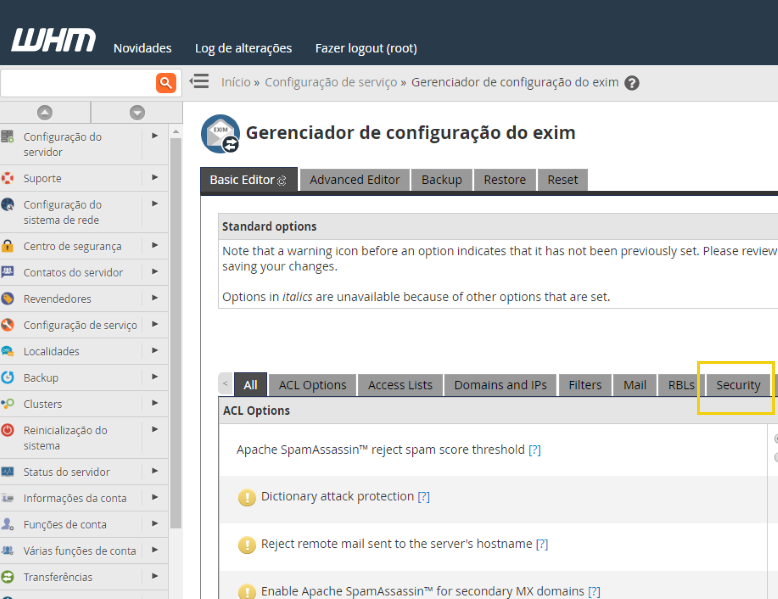The width and height of the screenshot is (778, 599).
Task: Click the Status do servidor icon
Action: click(x=7, y=471)
